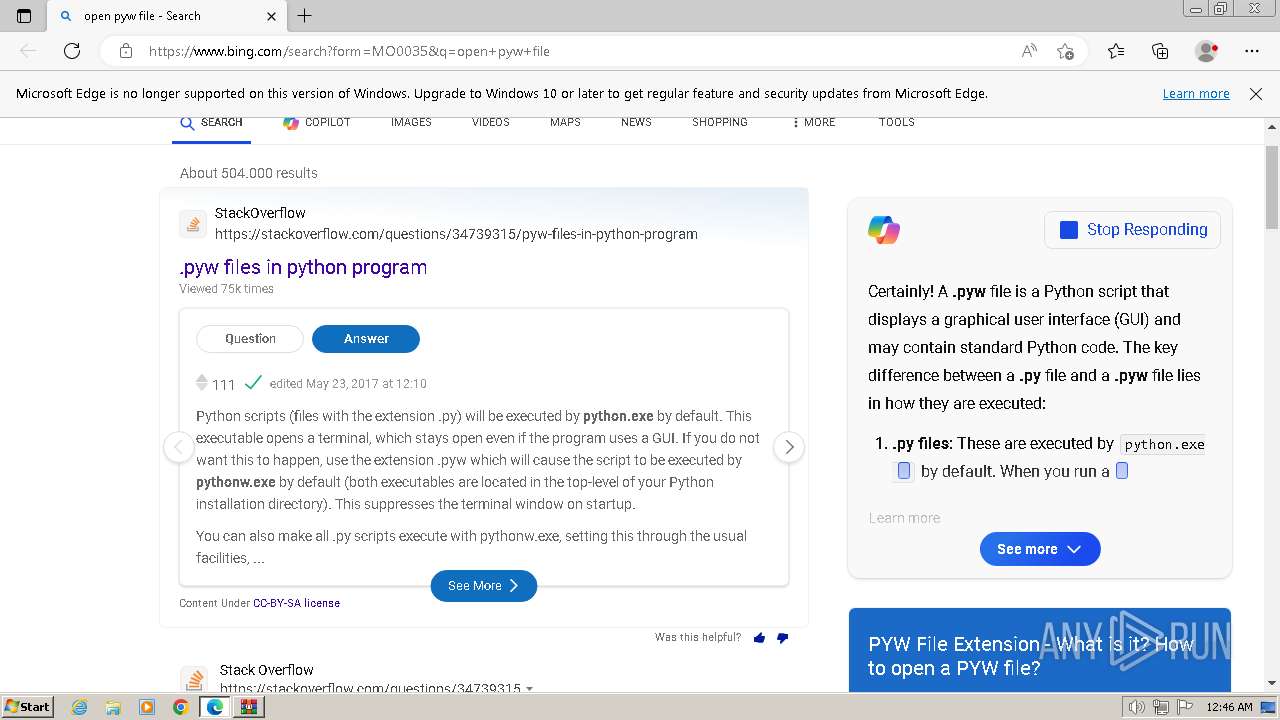This screenshot has height=720, width=1280.
Task: Click the tab actions menu icon
Action: pos(24,16)
